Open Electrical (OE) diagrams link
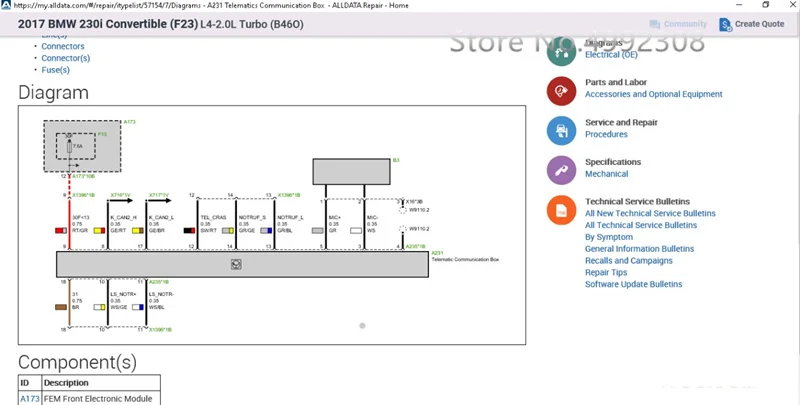This screenshot has height=405, width=800. coord(611,55)
